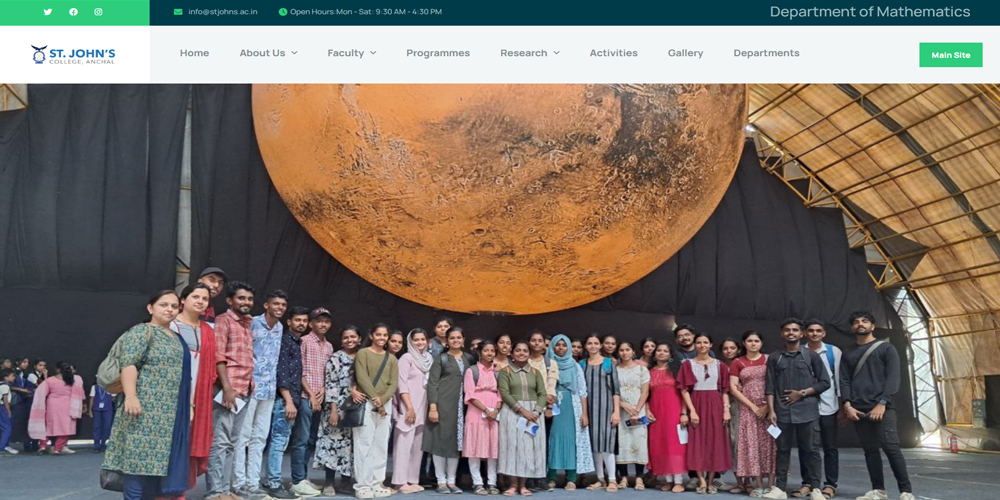Expand the Research dropdown chevron
1000x500 pixels.
pyautogui.click(x=556, y=53)
